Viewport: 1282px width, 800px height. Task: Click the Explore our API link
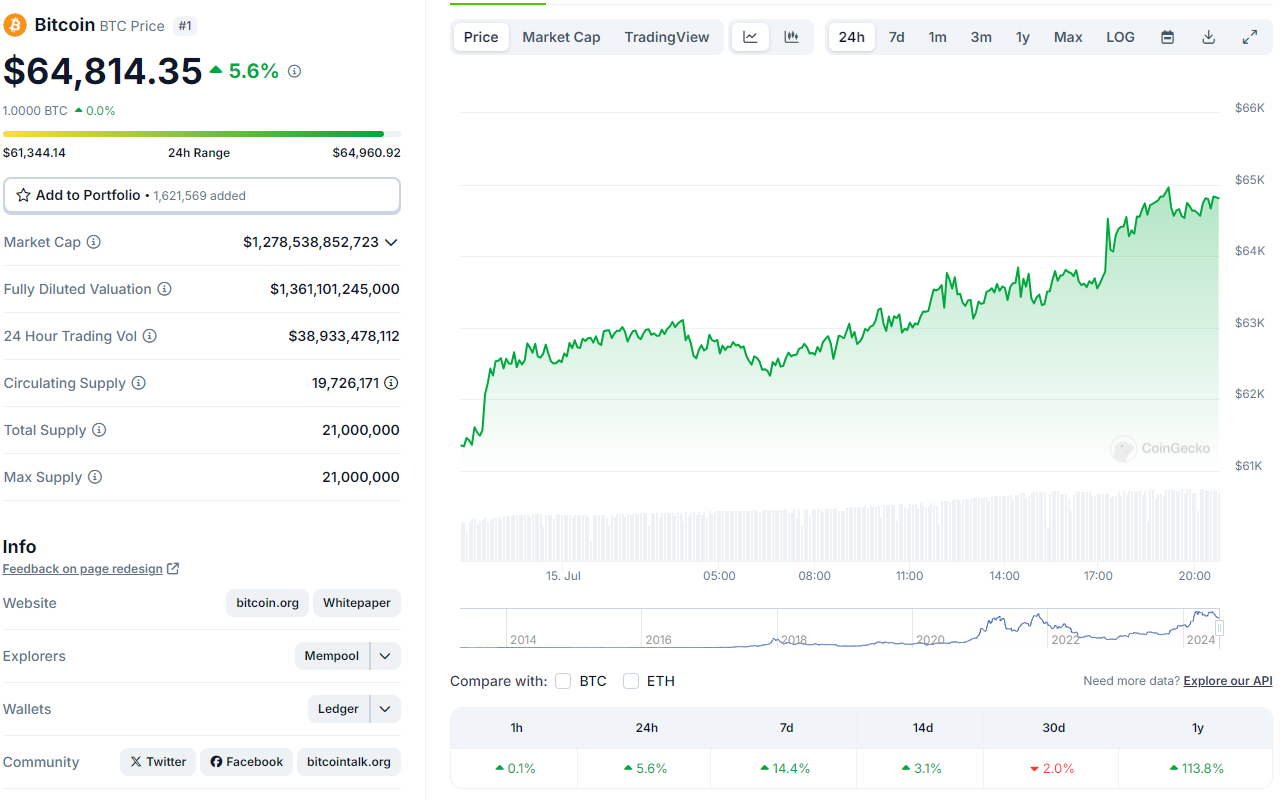point(1228,681)
